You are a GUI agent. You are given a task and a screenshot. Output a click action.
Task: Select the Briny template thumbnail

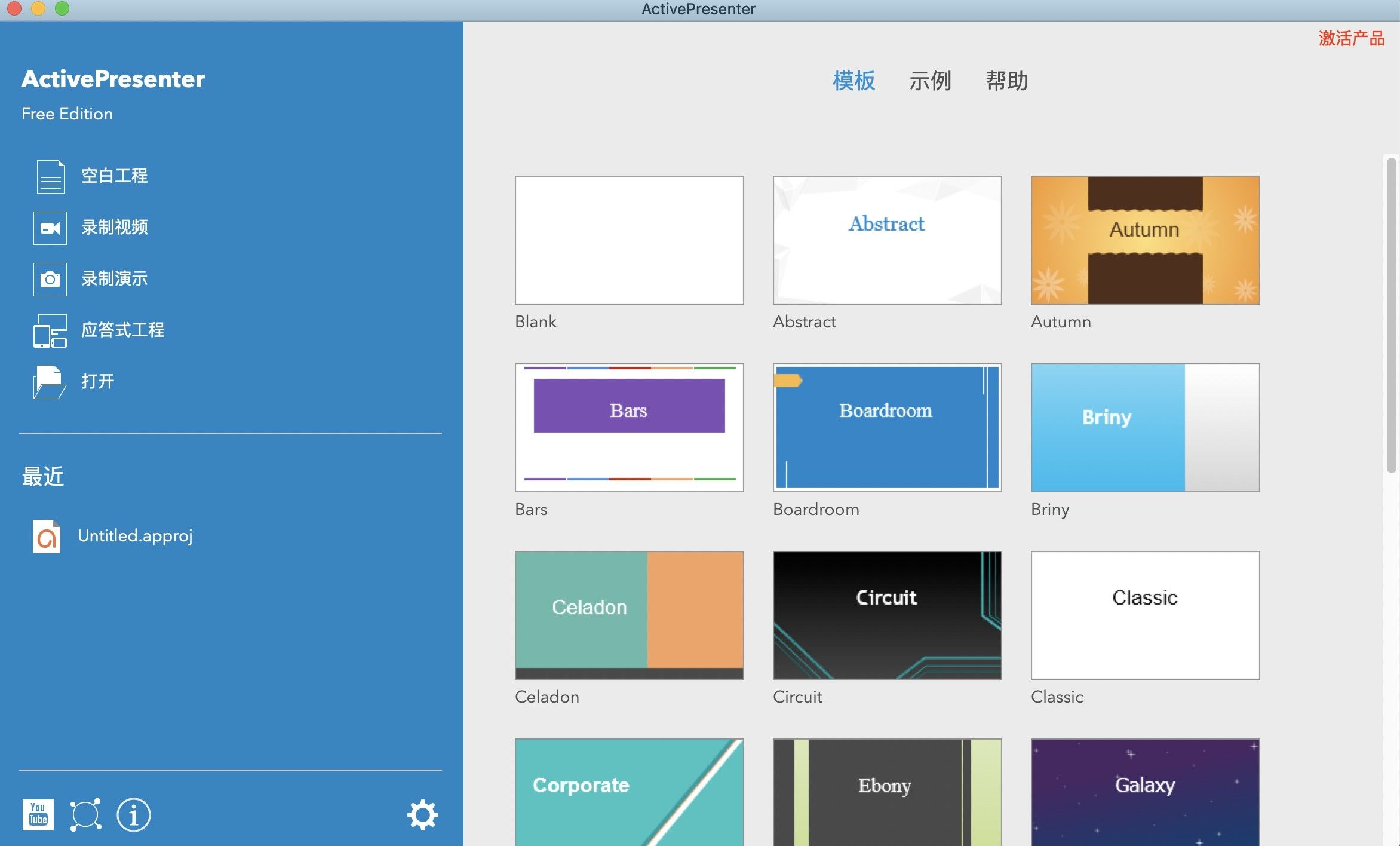[1146, 428]
